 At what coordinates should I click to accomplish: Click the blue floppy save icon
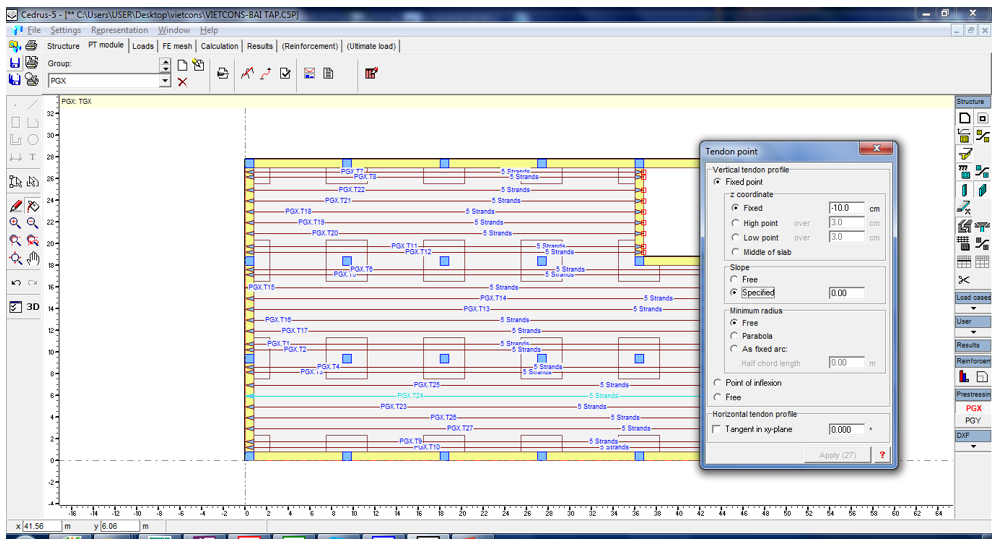tap(15, 63)
